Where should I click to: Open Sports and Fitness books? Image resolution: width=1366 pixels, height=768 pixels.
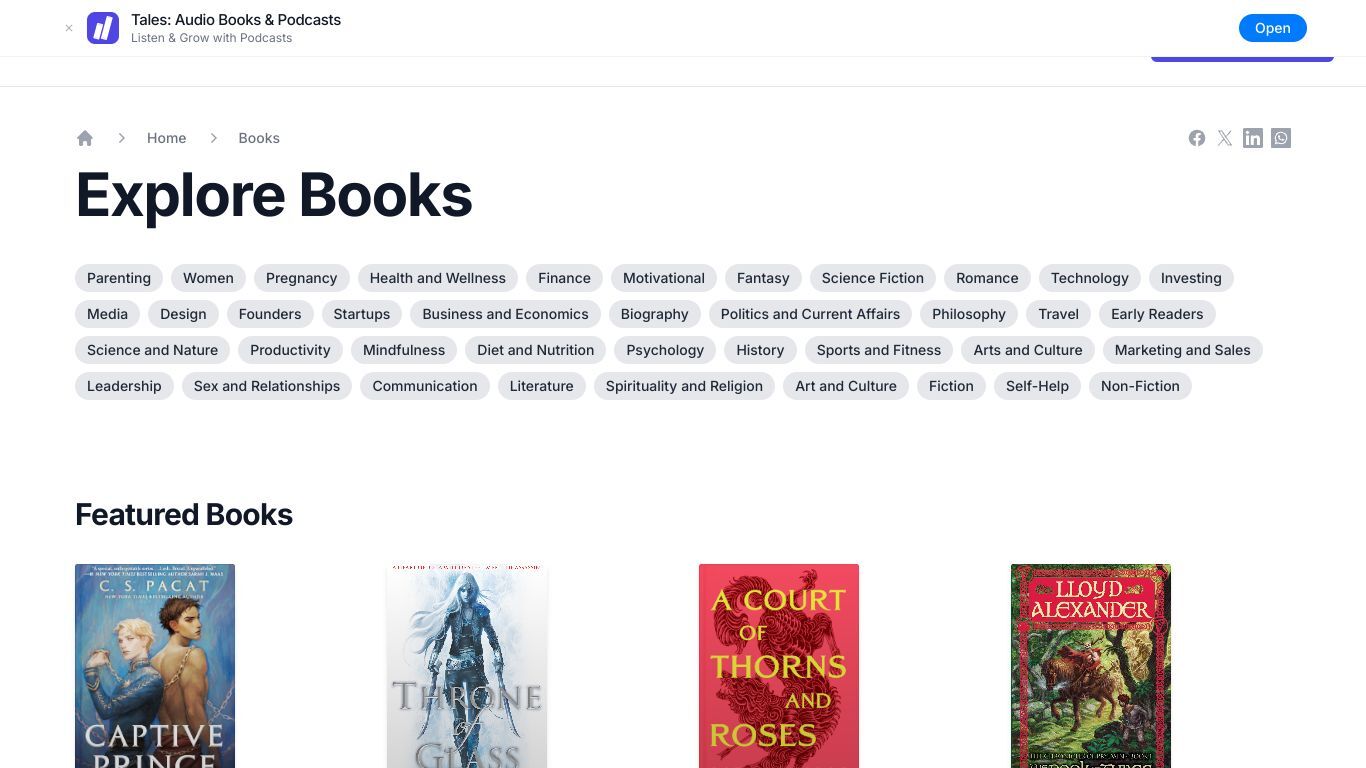coord(879,350)
